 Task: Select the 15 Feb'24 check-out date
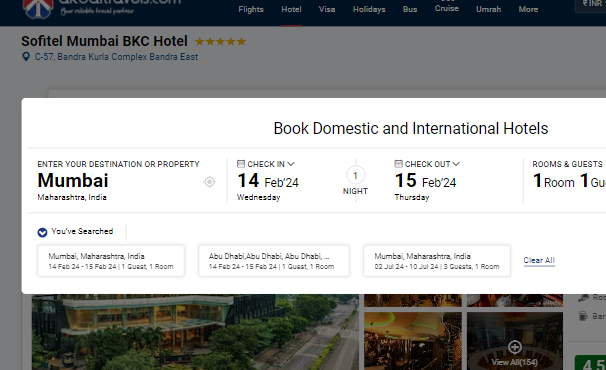426,181
